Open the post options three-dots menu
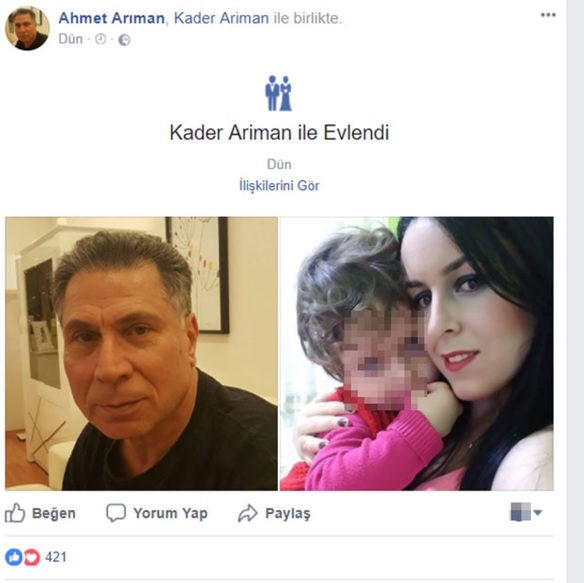This screenshot has height=583, width=584. [x=548, y=15]
